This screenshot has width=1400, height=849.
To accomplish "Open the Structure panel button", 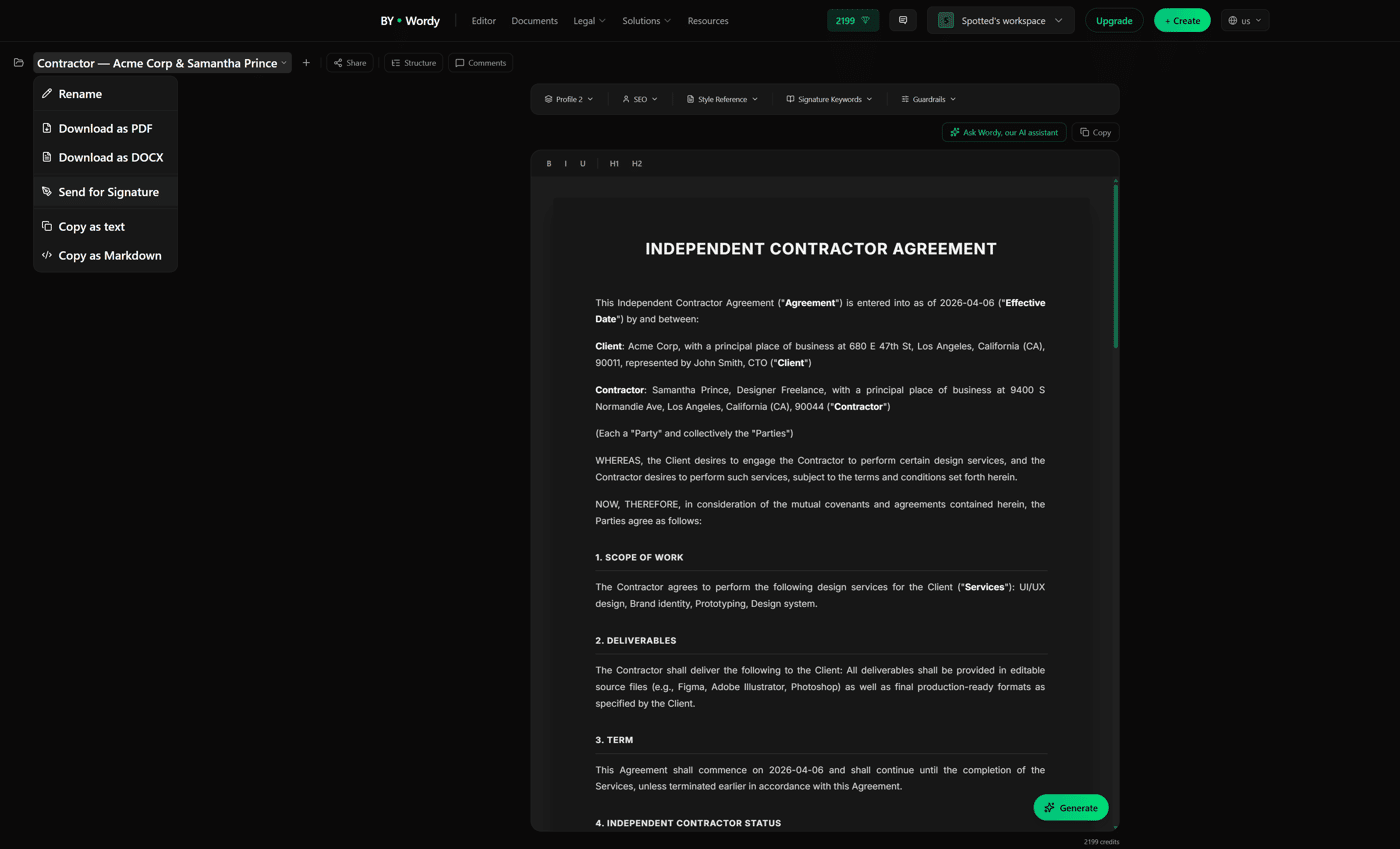I will point(413,63).
